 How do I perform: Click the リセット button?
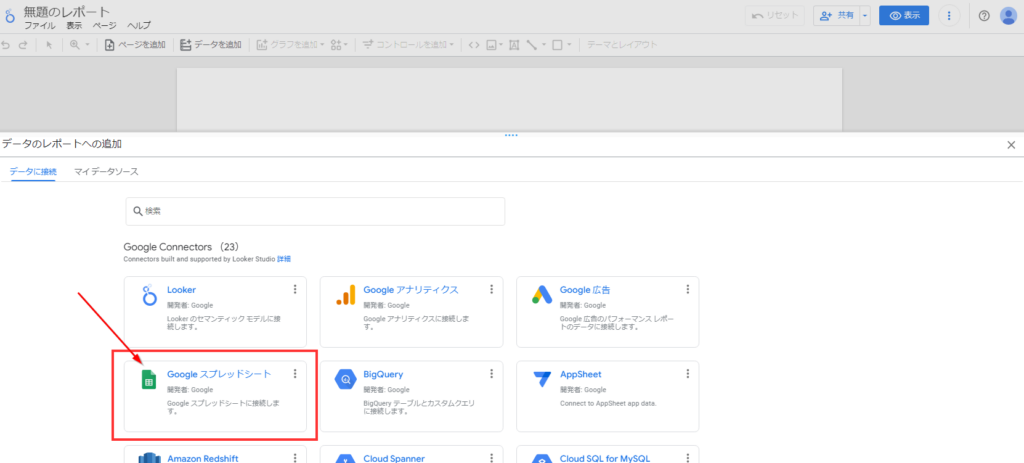pos(775,16)
